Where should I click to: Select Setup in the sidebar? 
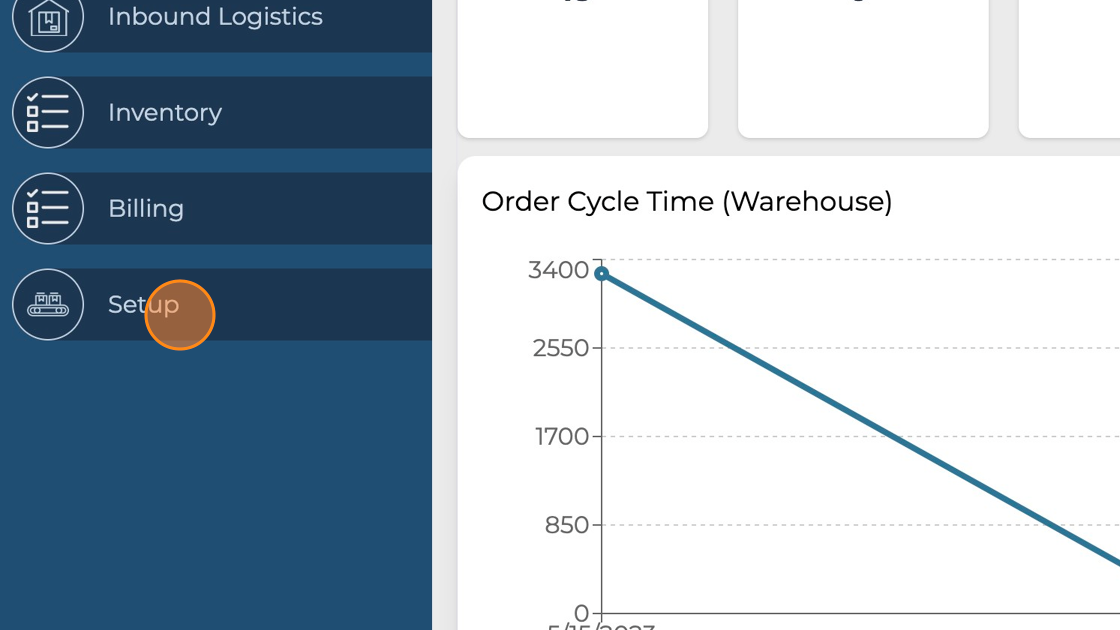tap(143, 304)
